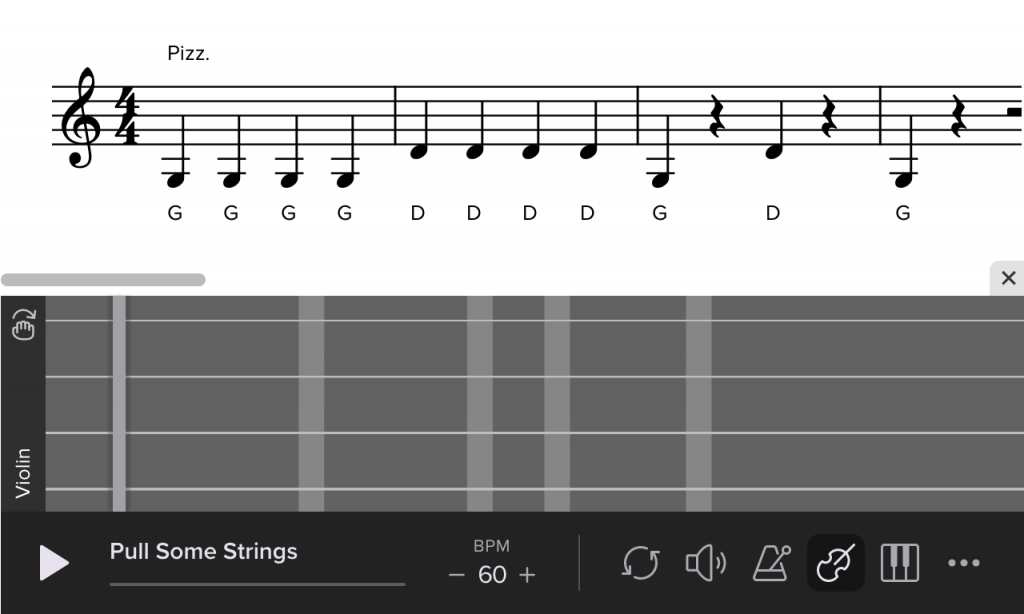Viewport: 1024px width, 614px height.
Task: Increase BPM with the plus button
Action: point(527,575)
